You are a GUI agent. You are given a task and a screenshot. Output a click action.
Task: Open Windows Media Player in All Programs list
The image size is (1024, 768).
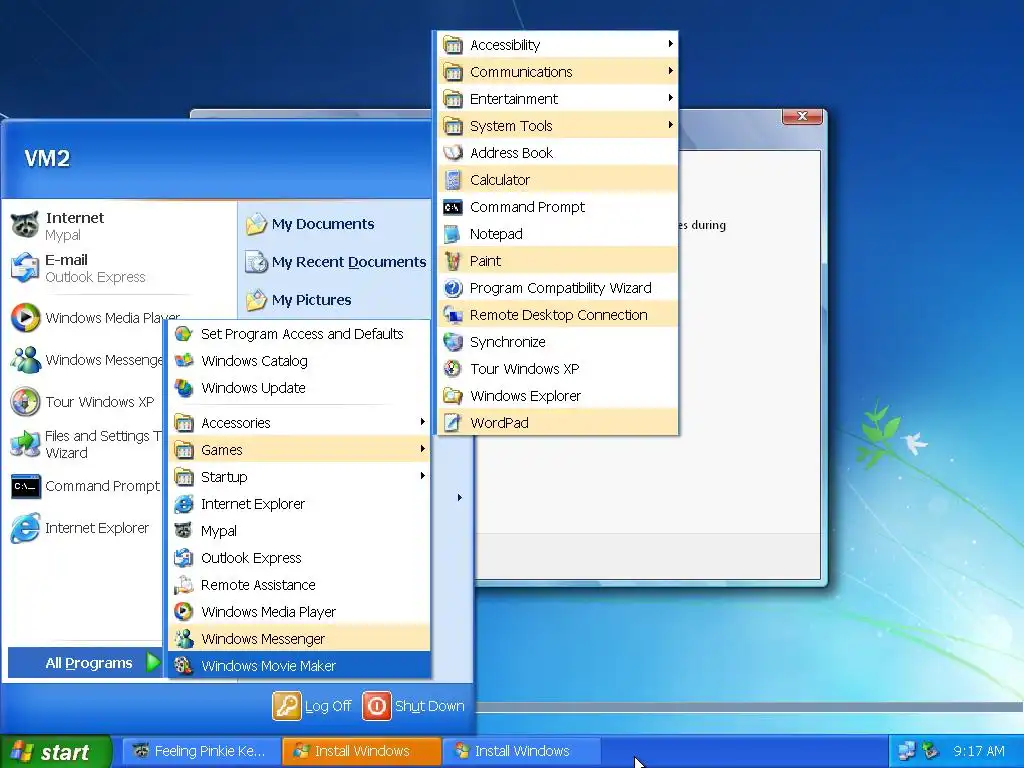tap(300, 612)
